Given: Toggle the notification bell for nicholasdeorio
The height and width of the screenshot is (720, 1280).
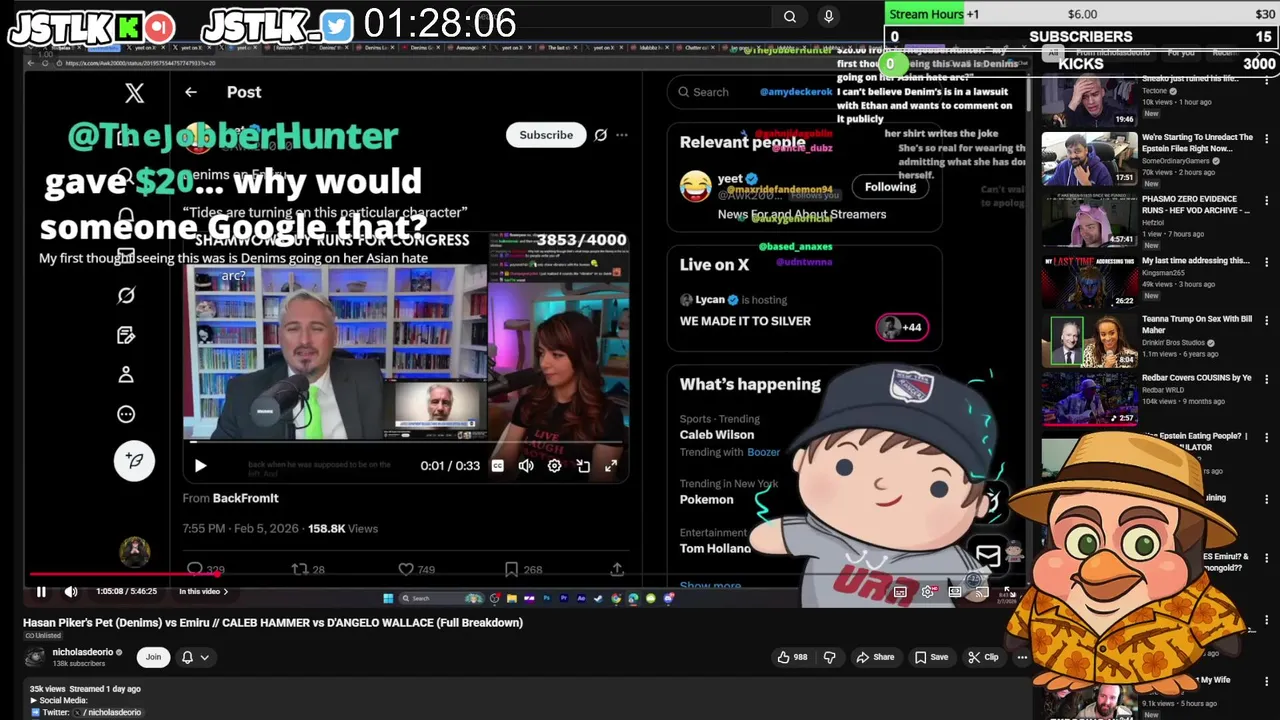Looking at the screenshot, I should pos(187,657).
